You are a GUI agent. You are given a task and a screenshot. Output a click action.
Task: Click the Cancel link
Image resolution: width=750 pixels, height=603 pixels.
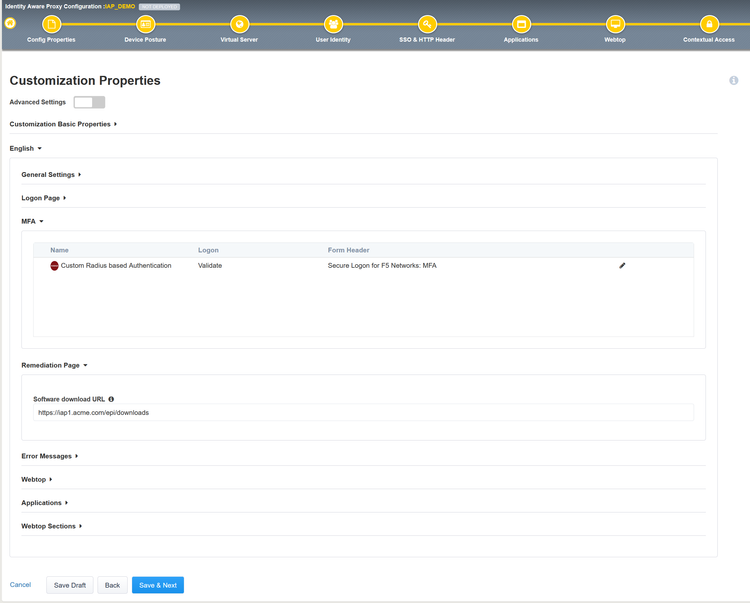[20, 585]
